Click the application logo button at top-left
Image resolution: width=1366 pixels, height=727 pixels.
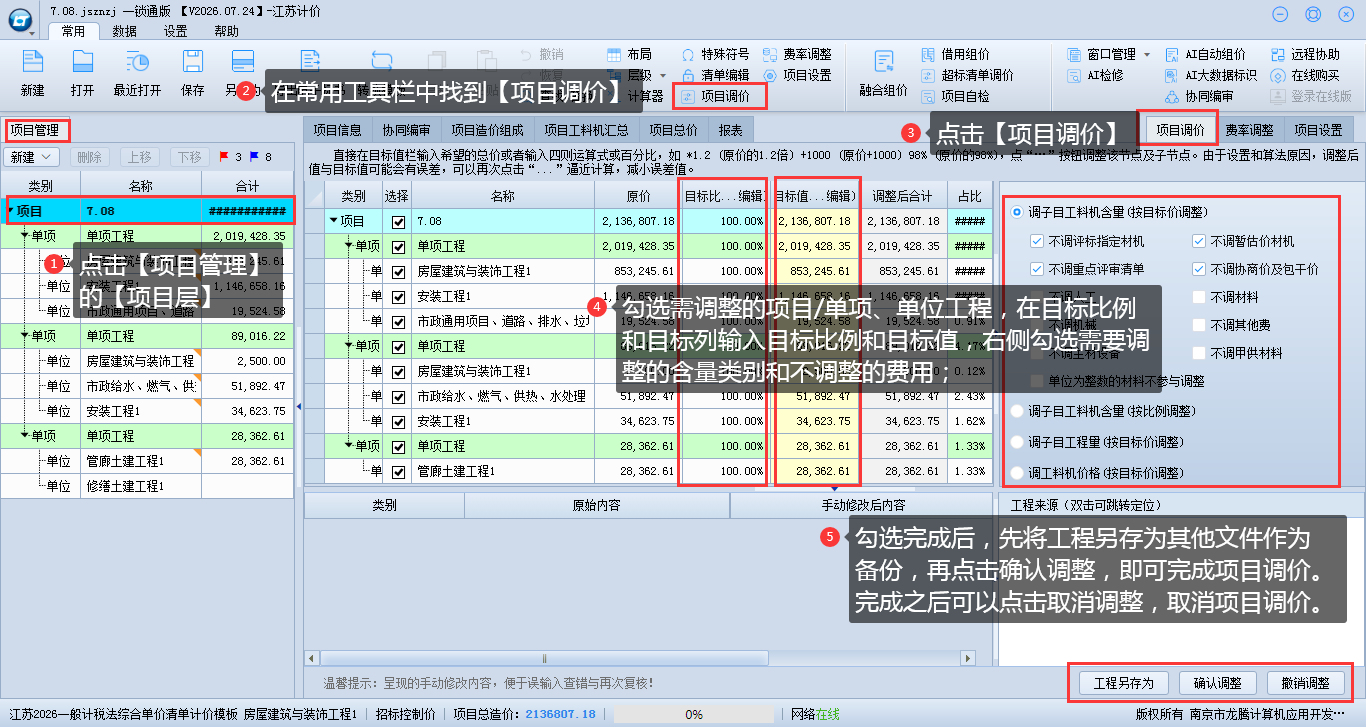(x=20, y=21)
